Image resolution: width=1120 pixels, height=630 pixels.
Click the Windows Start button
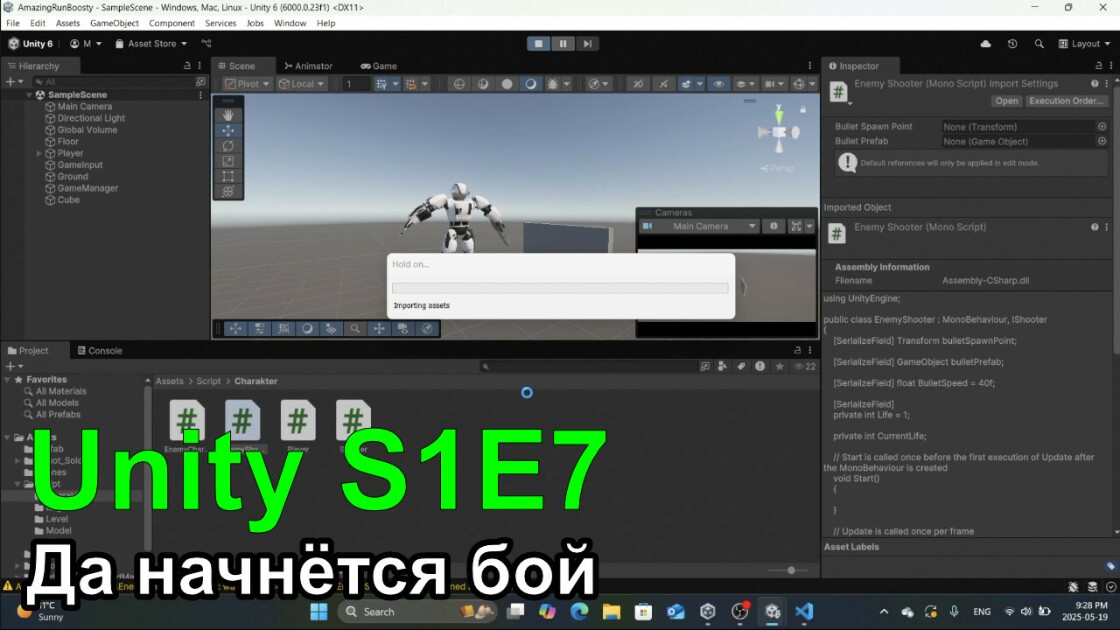tap(319, 611)
